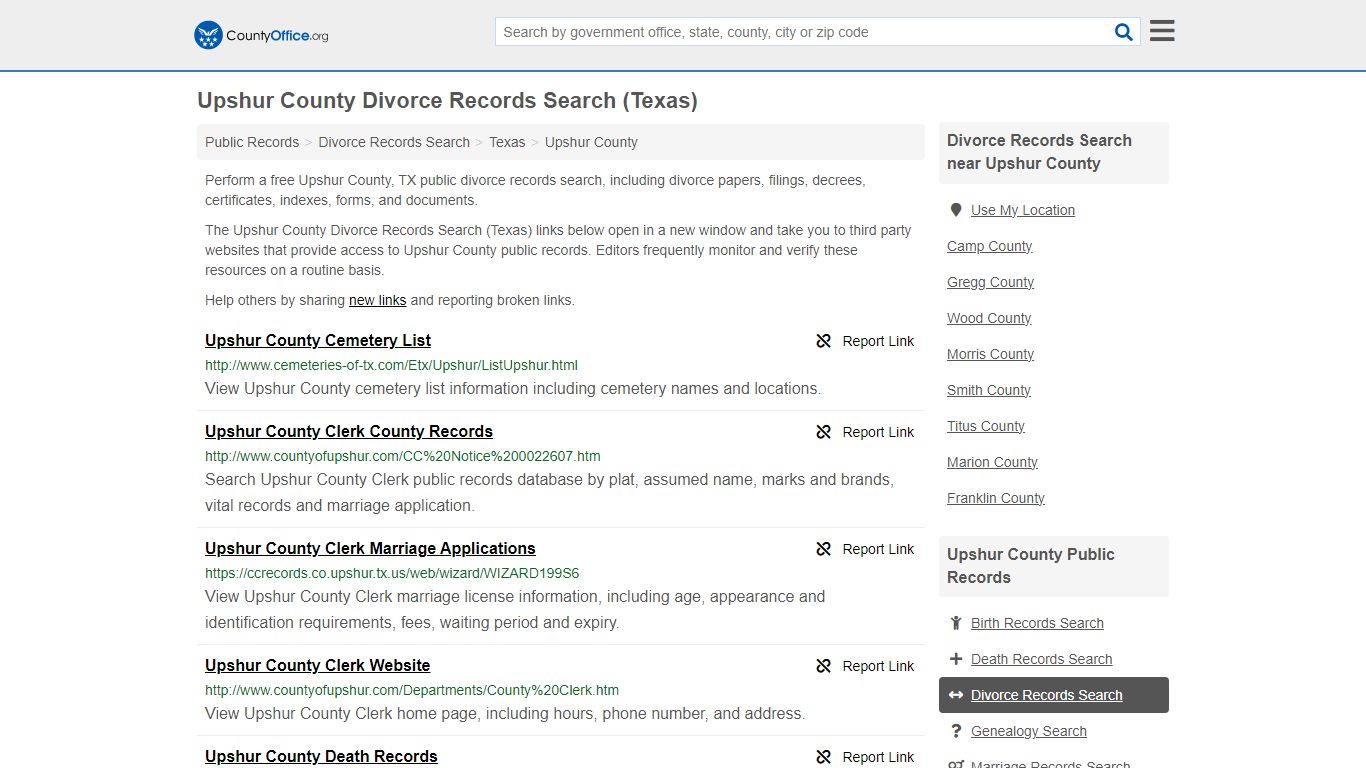Open the hamburger menu icon
Image resolution: width=1366 pixels, height=768 pixels.
[1162, 31]
